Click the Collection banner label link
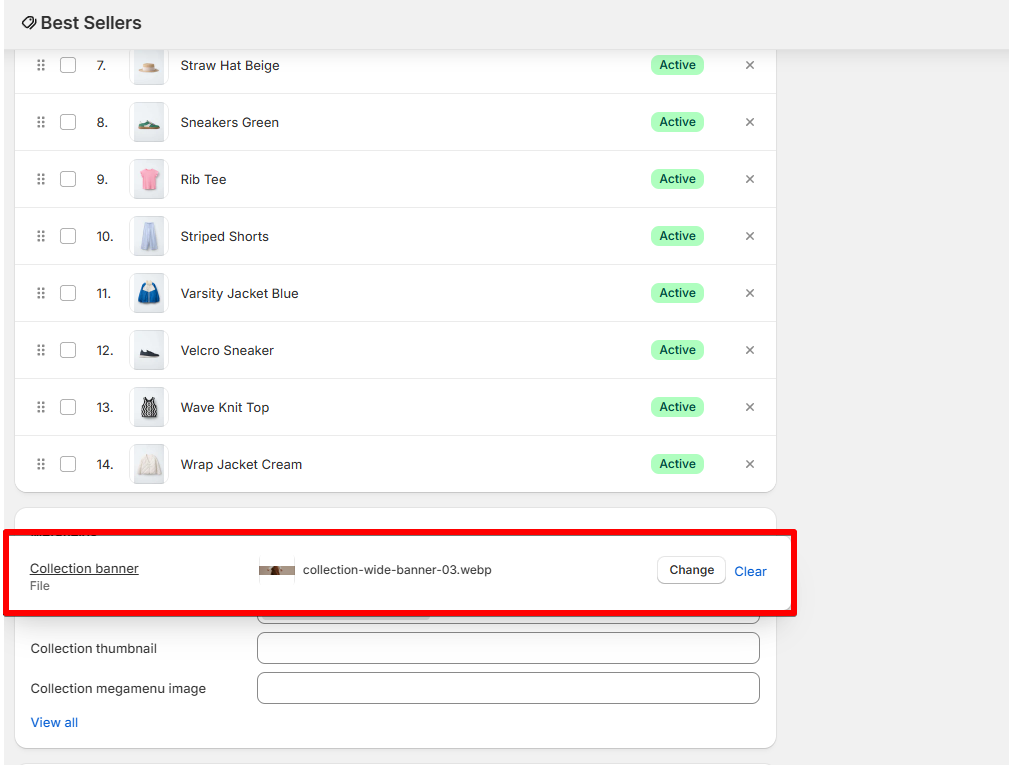This screenshot has height=765, width=1009. [x=84, y=568]
